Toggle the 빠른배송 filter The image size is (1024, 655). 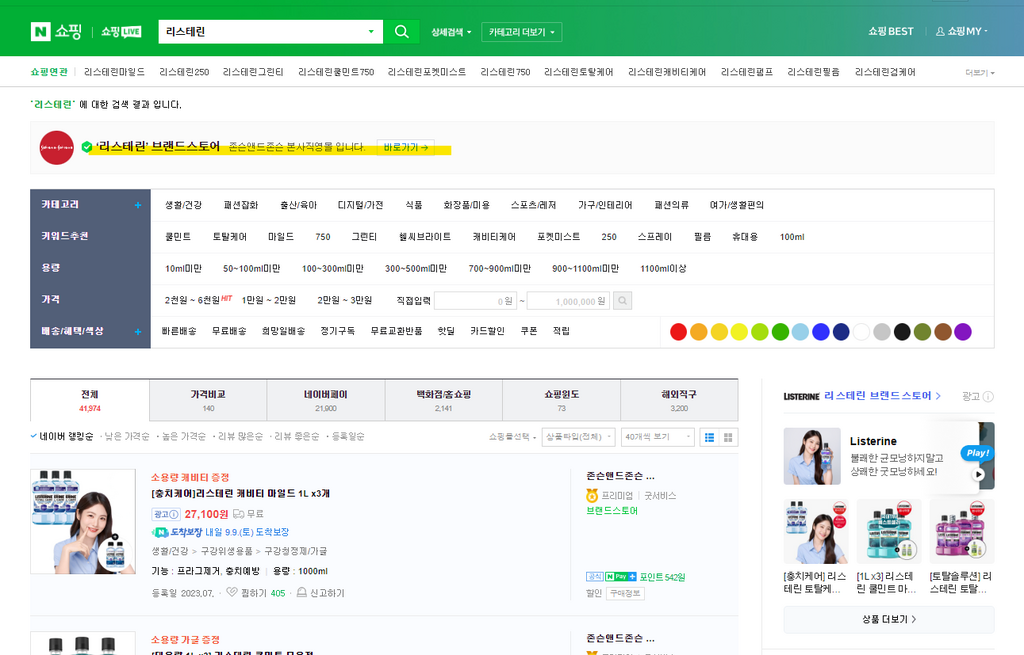coord(179,331)
